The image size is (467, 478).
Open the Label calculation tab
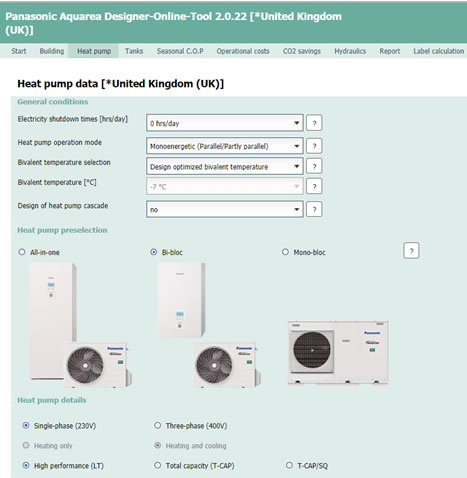pyautogui.click(x=439, y=51)
